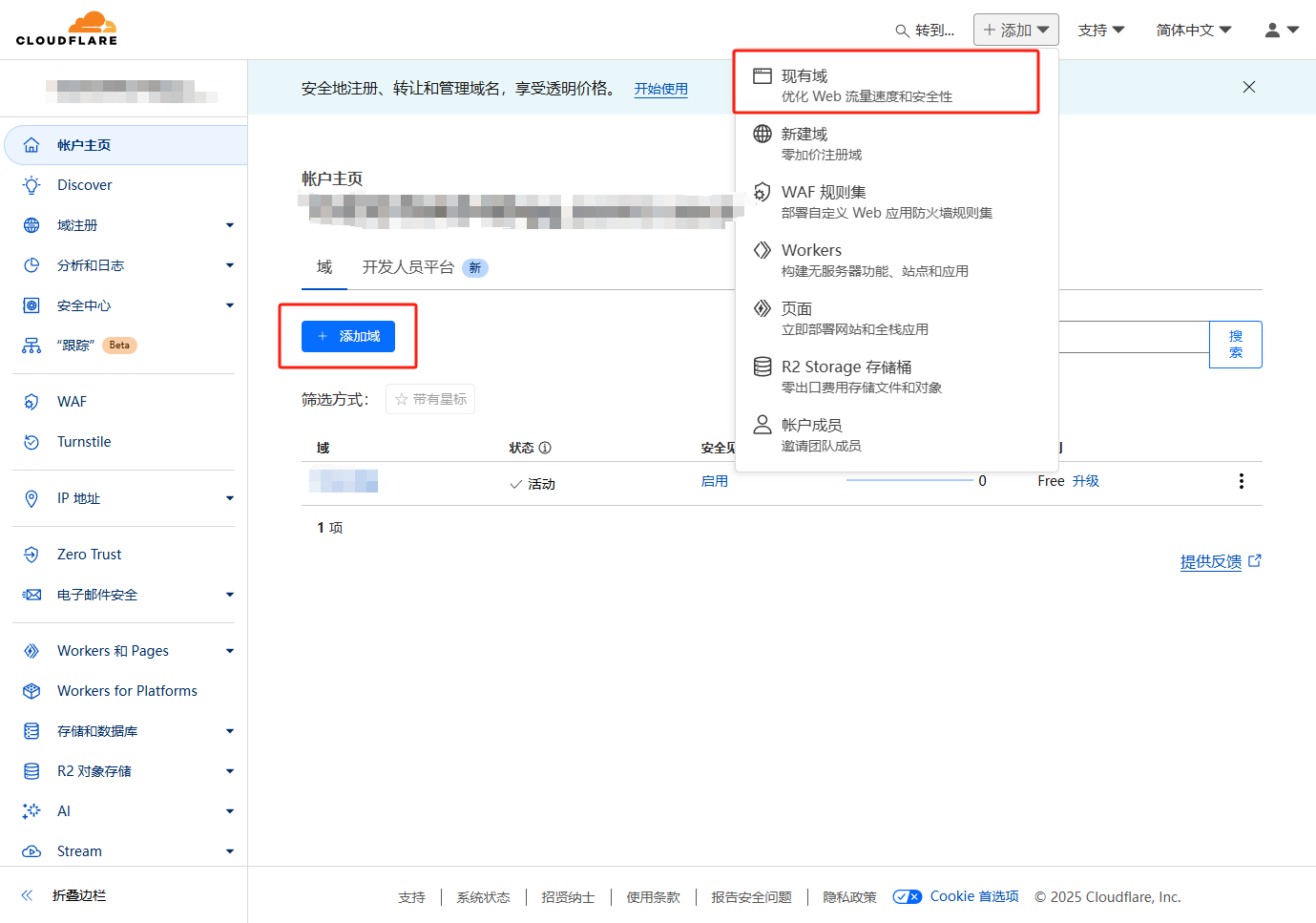Open the 简体中文 language dropdown
The image size is (1316, 923).
[1194, 31]
